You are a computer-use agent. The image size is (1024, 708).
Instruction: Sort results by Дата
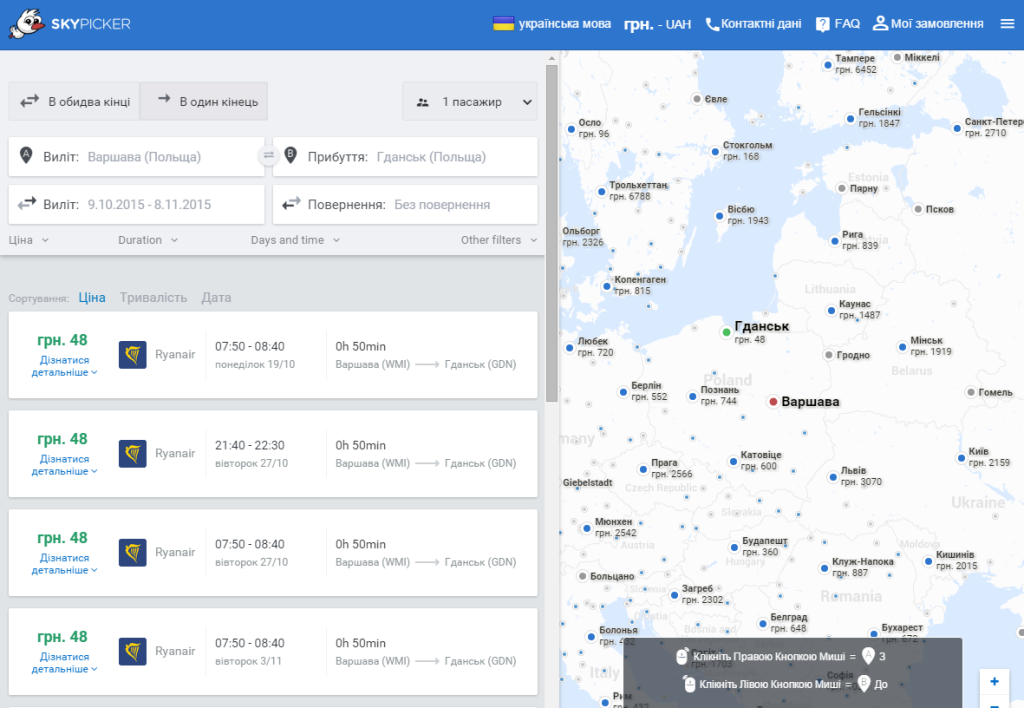pyautogui.click(x=216, y=297)
